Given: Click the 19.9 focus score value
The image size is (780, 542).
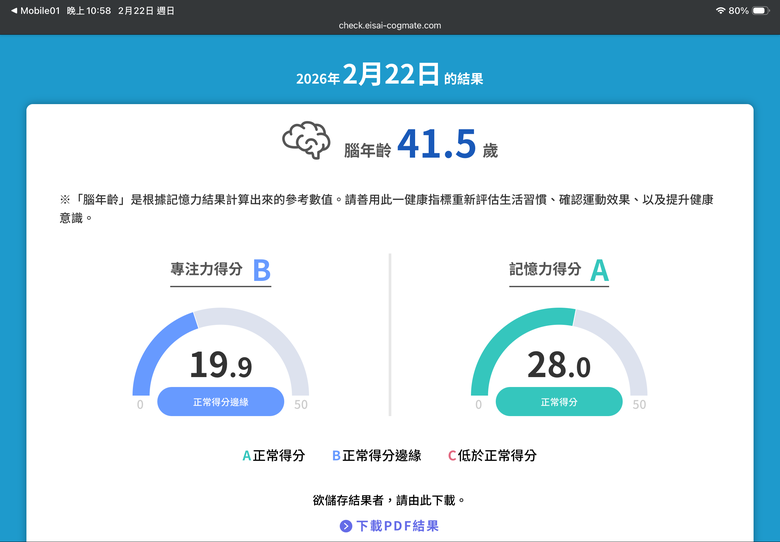Looking at the screenshot, I should (x=221, y=365).
